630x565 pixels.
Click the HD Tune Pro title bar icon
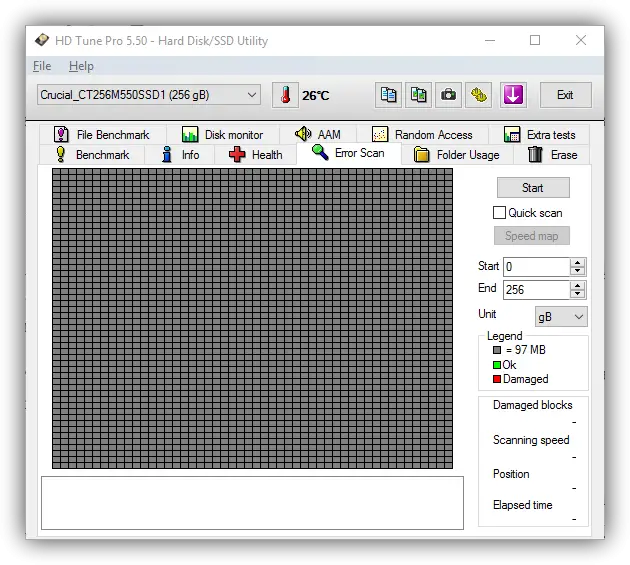(42, 40)
